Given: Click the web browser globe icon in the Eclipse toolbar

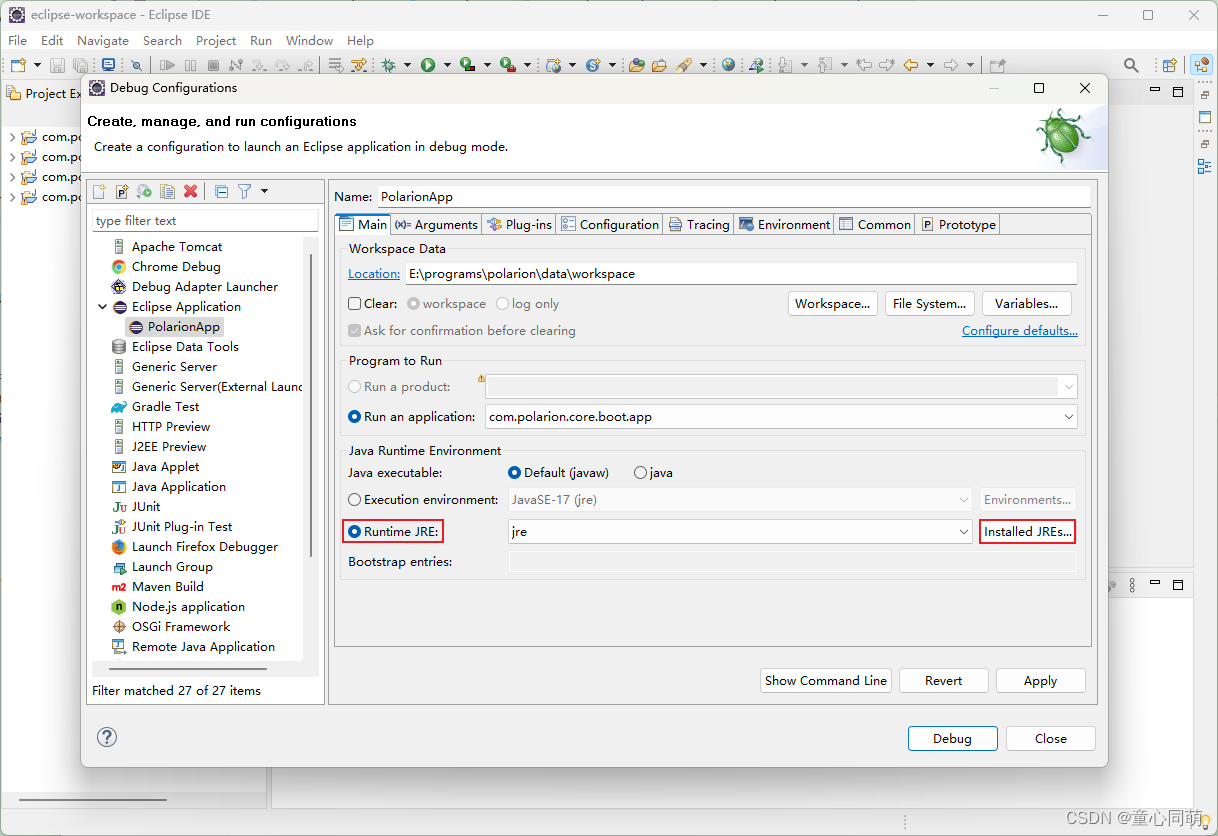Looking at the screenshot, I should [728, 65].
